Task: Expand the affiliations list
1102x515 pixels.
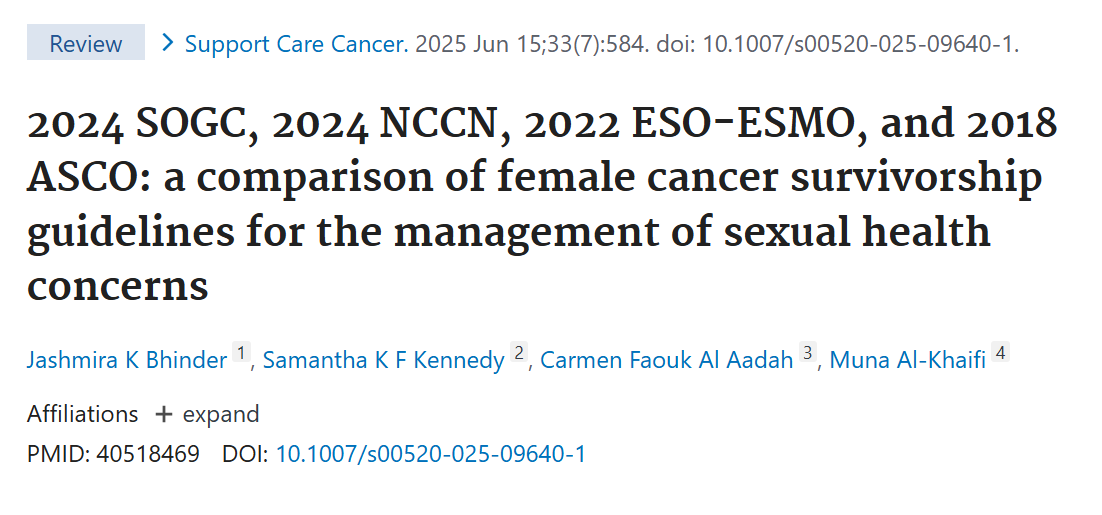Action: [x=220, y=414]
